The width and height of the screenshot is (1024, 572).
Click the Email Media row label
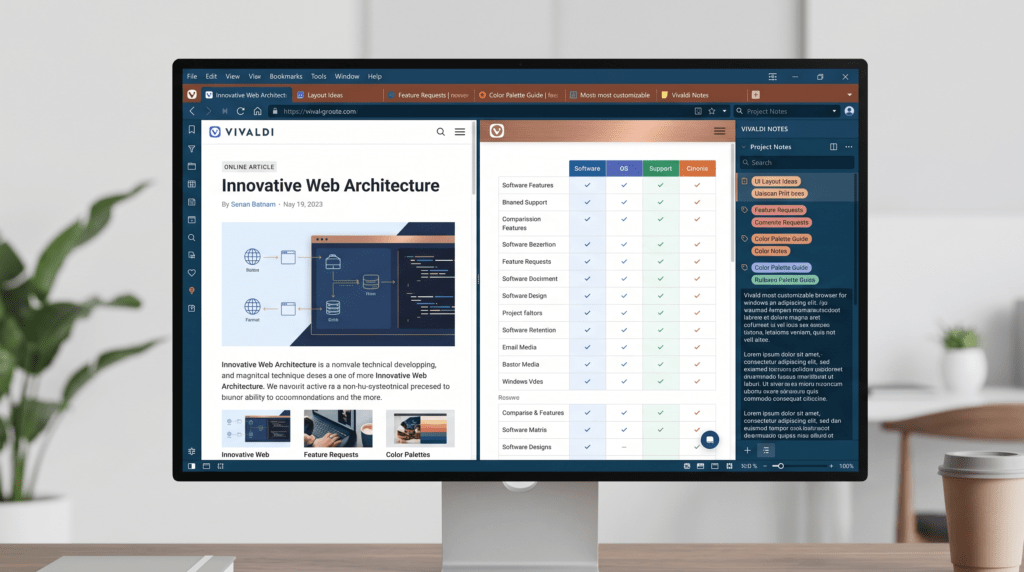pyautogui.click(x=519, y=347)
